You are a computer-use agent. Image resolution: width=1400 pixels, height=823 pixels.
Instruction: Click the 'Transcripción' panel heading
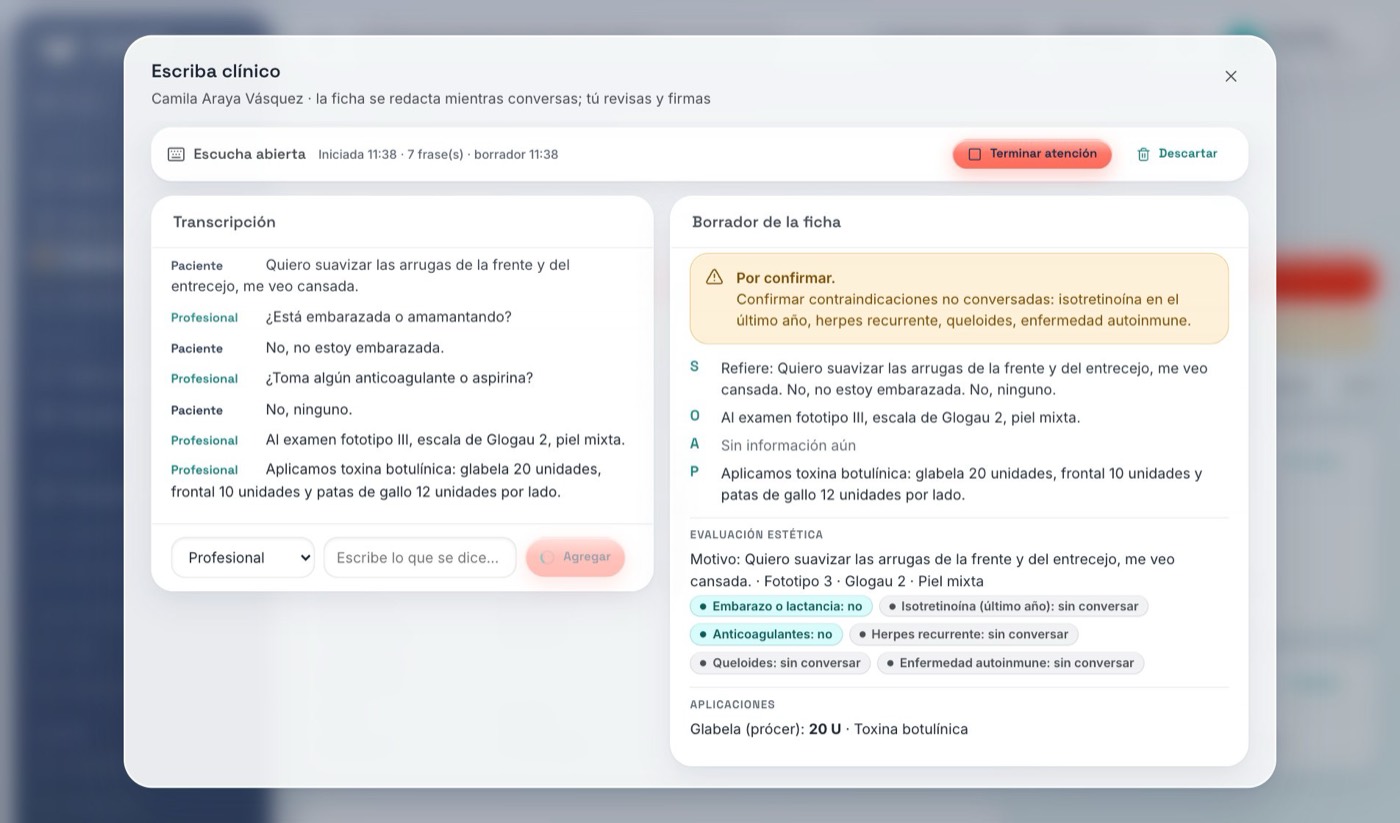tap(224, 222)
